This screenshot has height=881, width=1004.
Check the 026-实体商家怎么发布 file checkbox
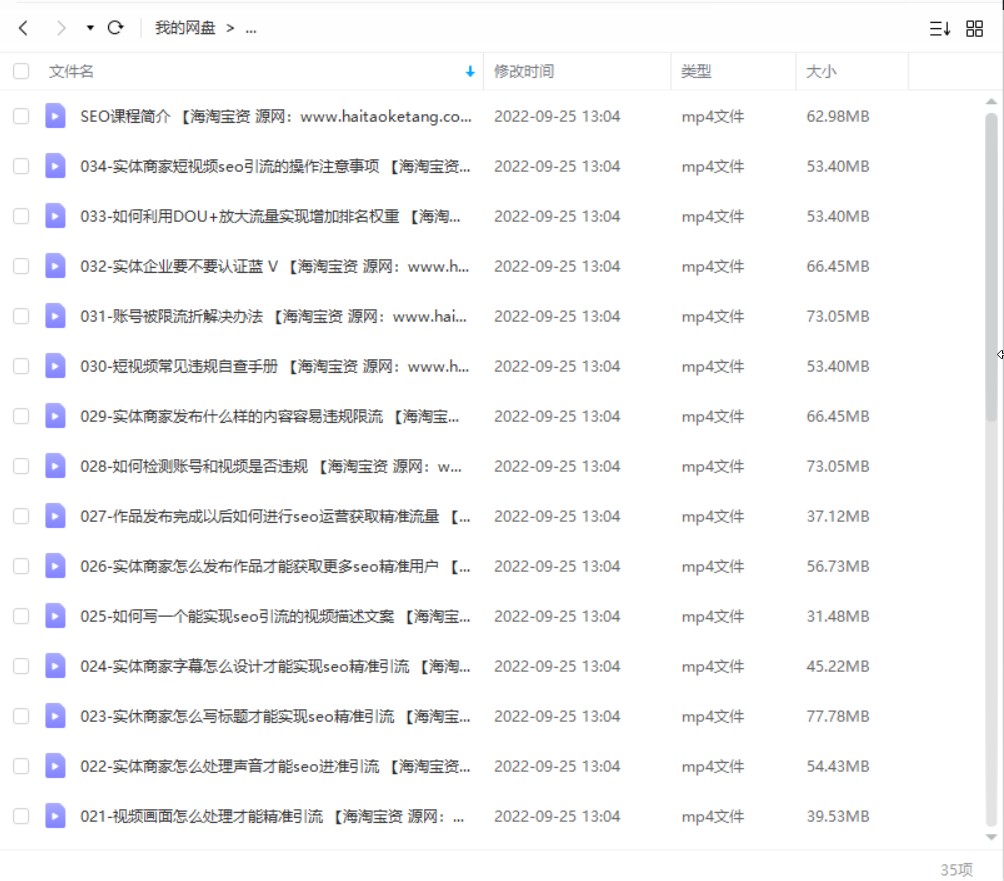tap(21, 566)
